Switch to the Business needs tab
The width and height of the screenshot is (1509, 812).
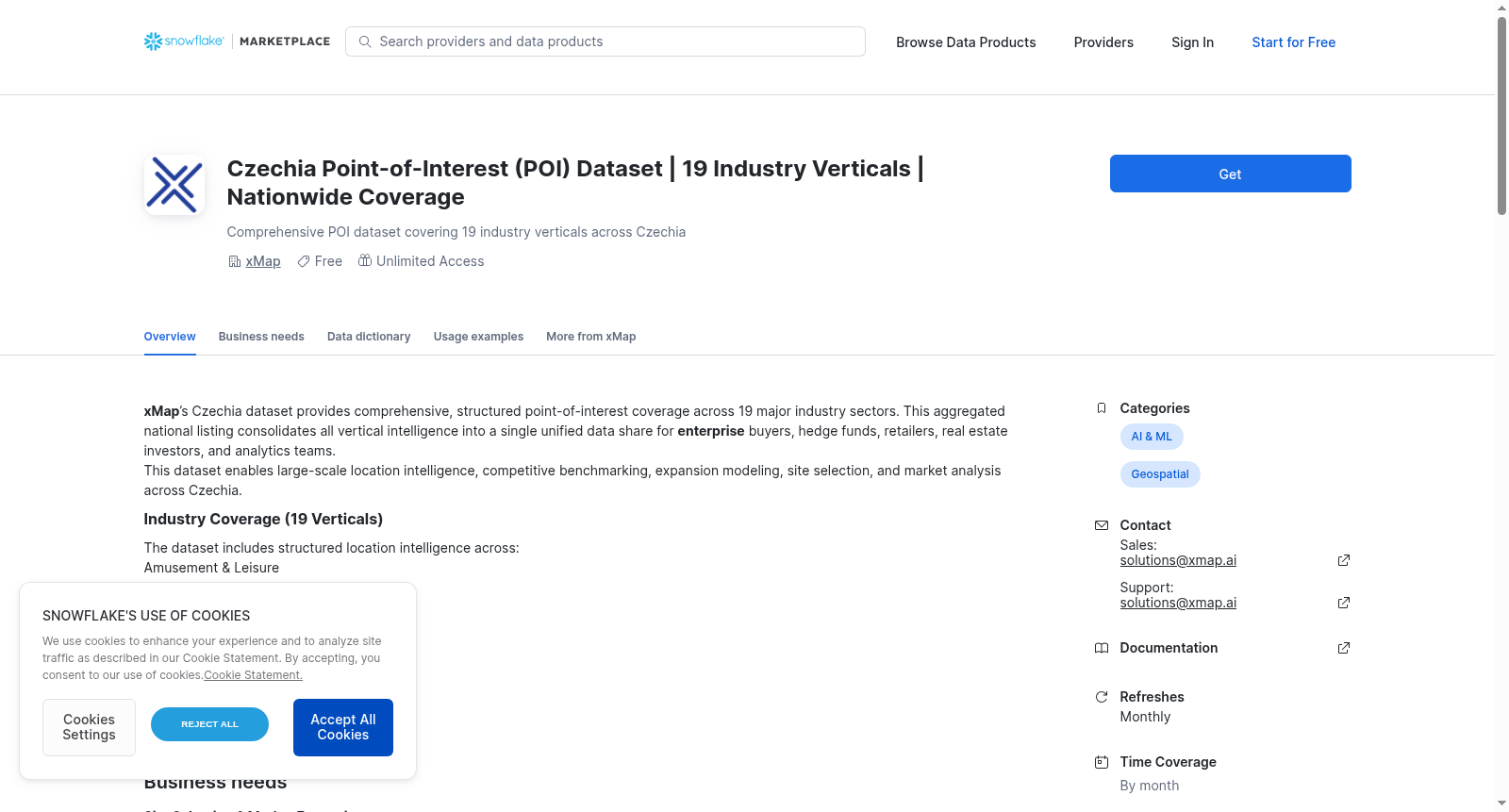click(261, 337)
